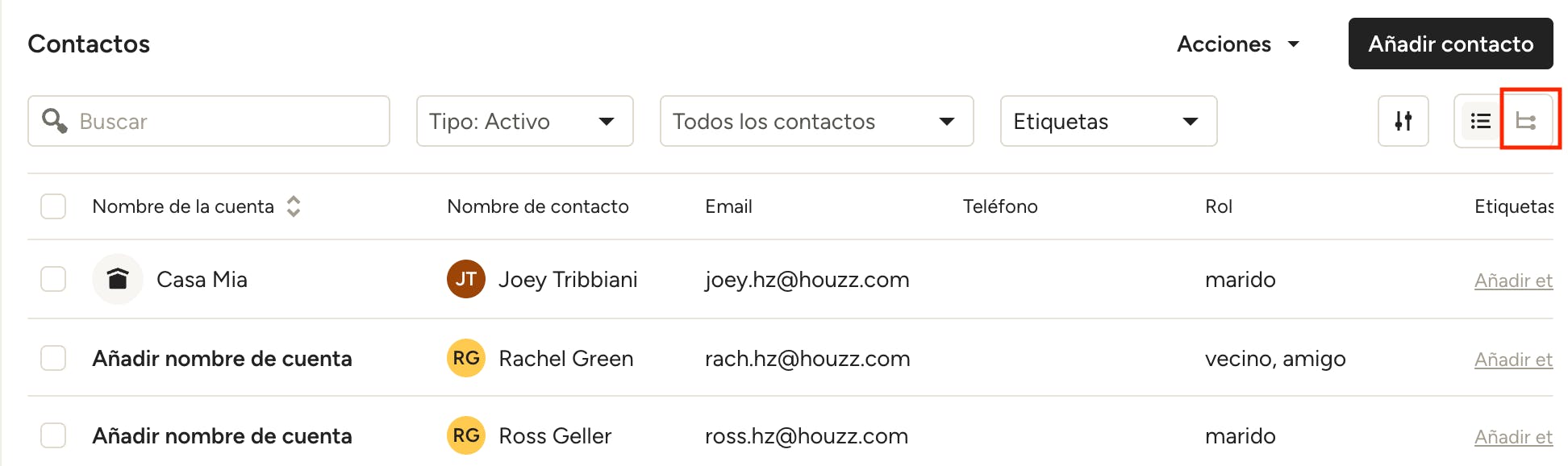Check the Ross Geller row checkbox
The height and width of the screenshot is (466, 1568).
(x=53, y=435)
